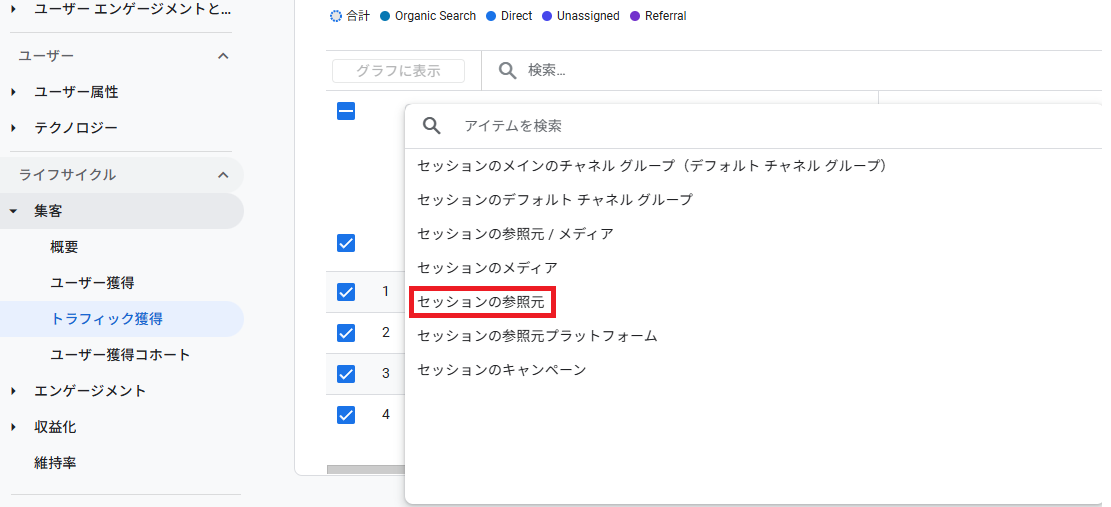Expand the ユーザー属性 tree item
Screen dimensions: 1111x507
[13, 92]
